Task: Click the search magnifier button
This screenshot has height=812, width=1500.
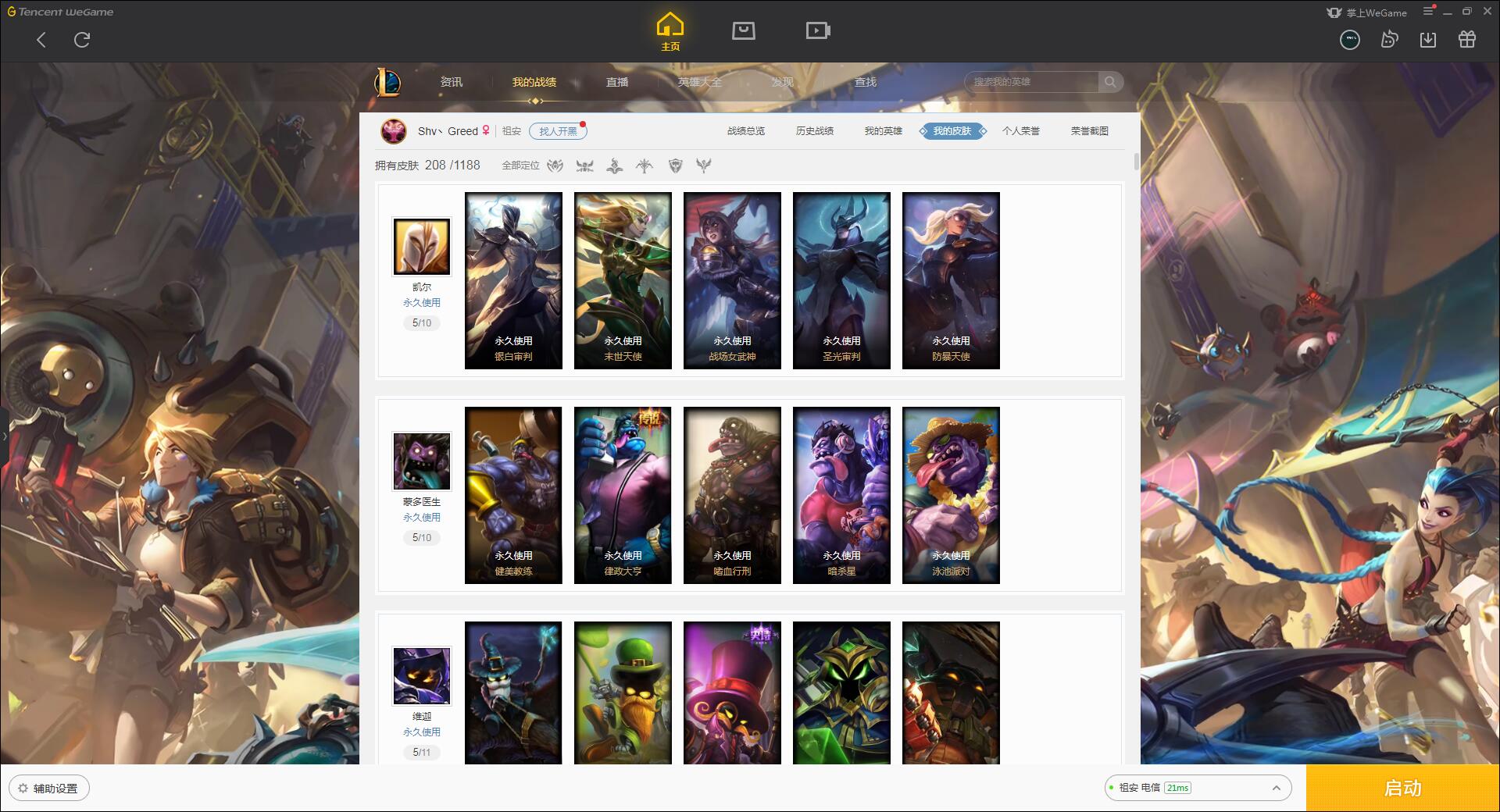Action: (x=1110, y=82)
